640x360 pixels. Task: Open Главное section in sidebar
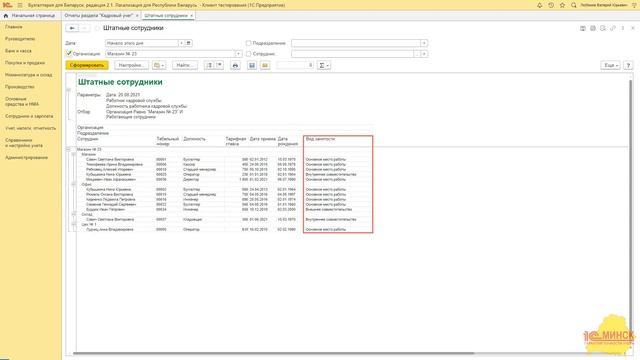click(x=14, y=27)
